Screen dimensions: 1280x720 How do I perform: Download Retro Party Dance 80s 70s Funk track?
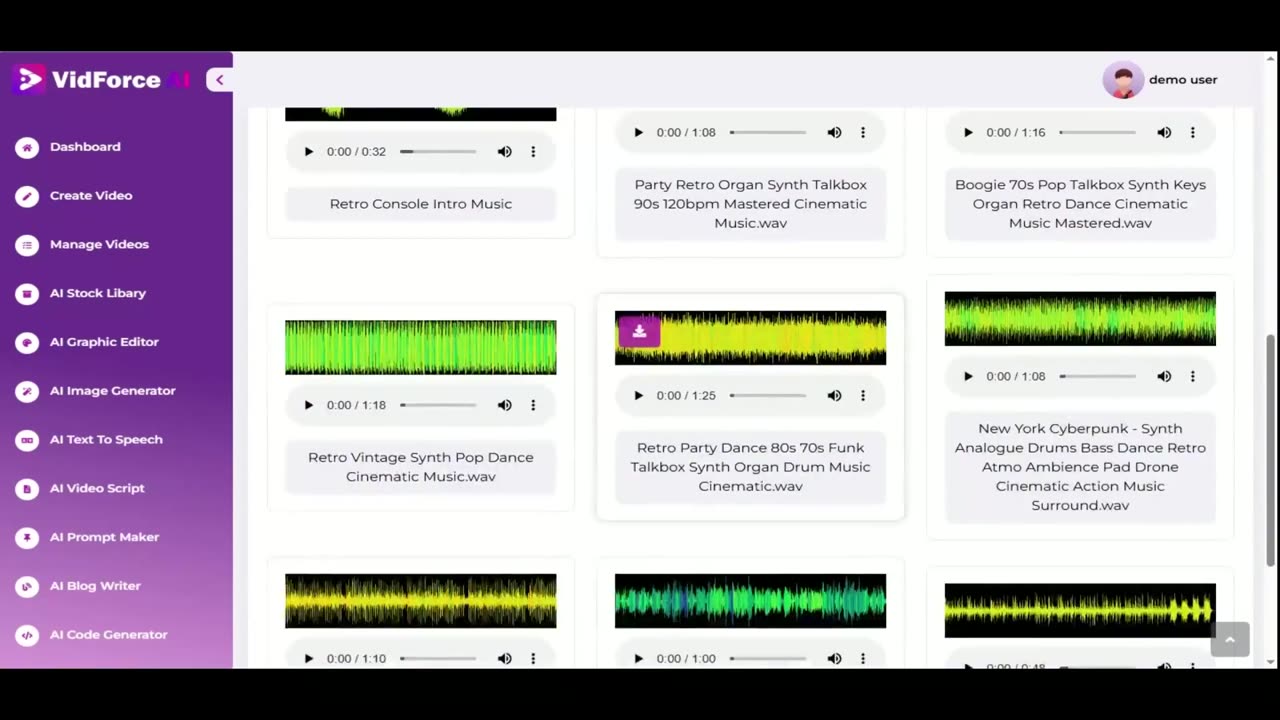(x=640, y=332)
